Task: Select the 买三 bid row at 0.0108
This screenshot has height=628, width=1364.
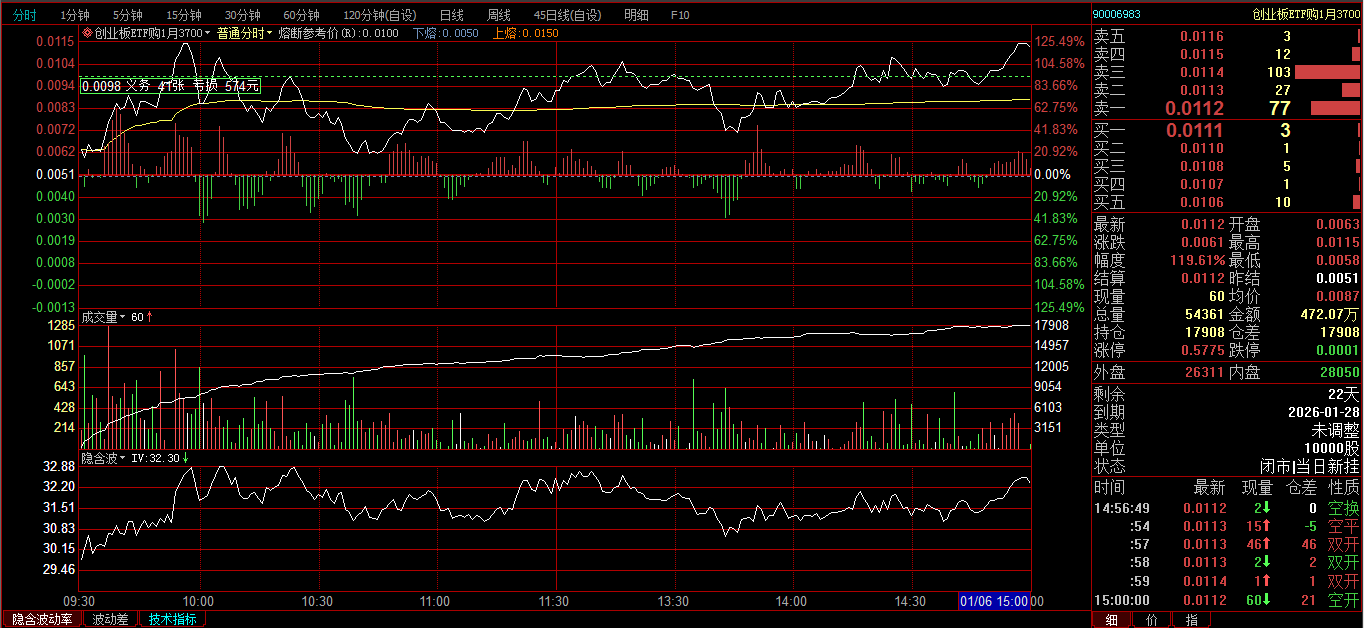Action: [x=1226, y=167]
